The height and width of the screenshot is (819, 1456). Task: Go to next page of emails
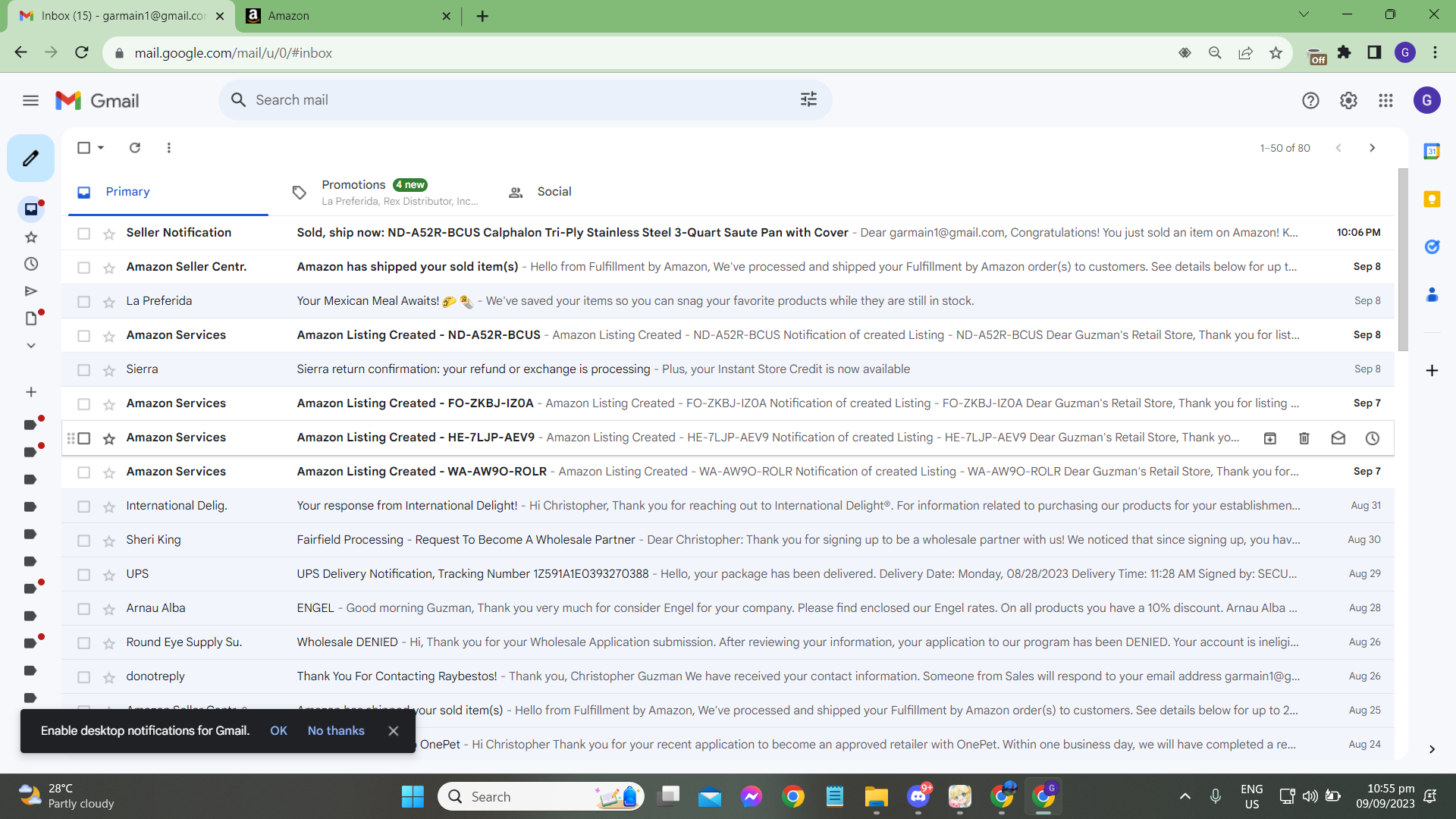click(1372, 148)
